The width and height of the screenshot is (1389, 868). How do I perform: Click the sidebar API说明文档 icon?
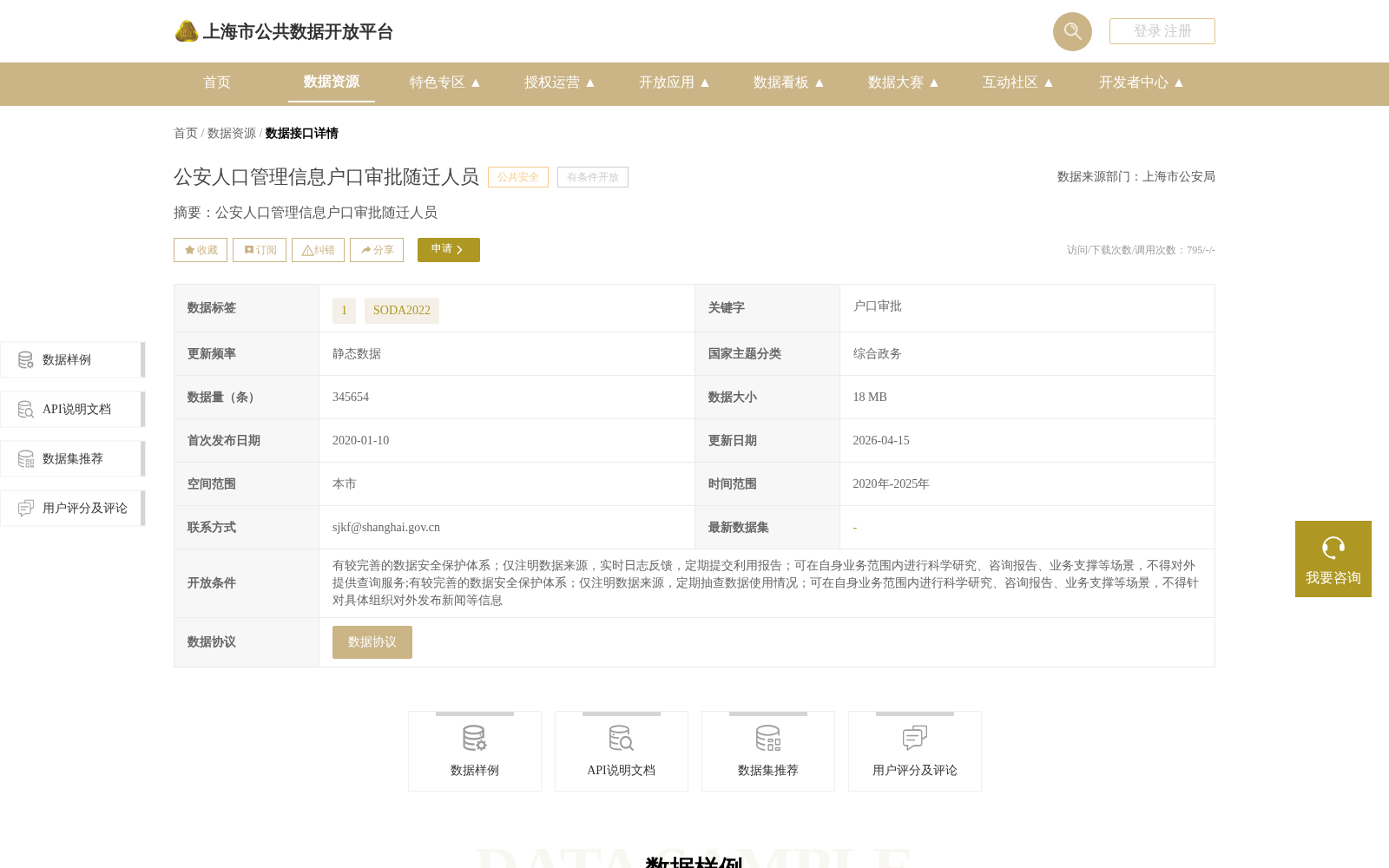point(26,409)
